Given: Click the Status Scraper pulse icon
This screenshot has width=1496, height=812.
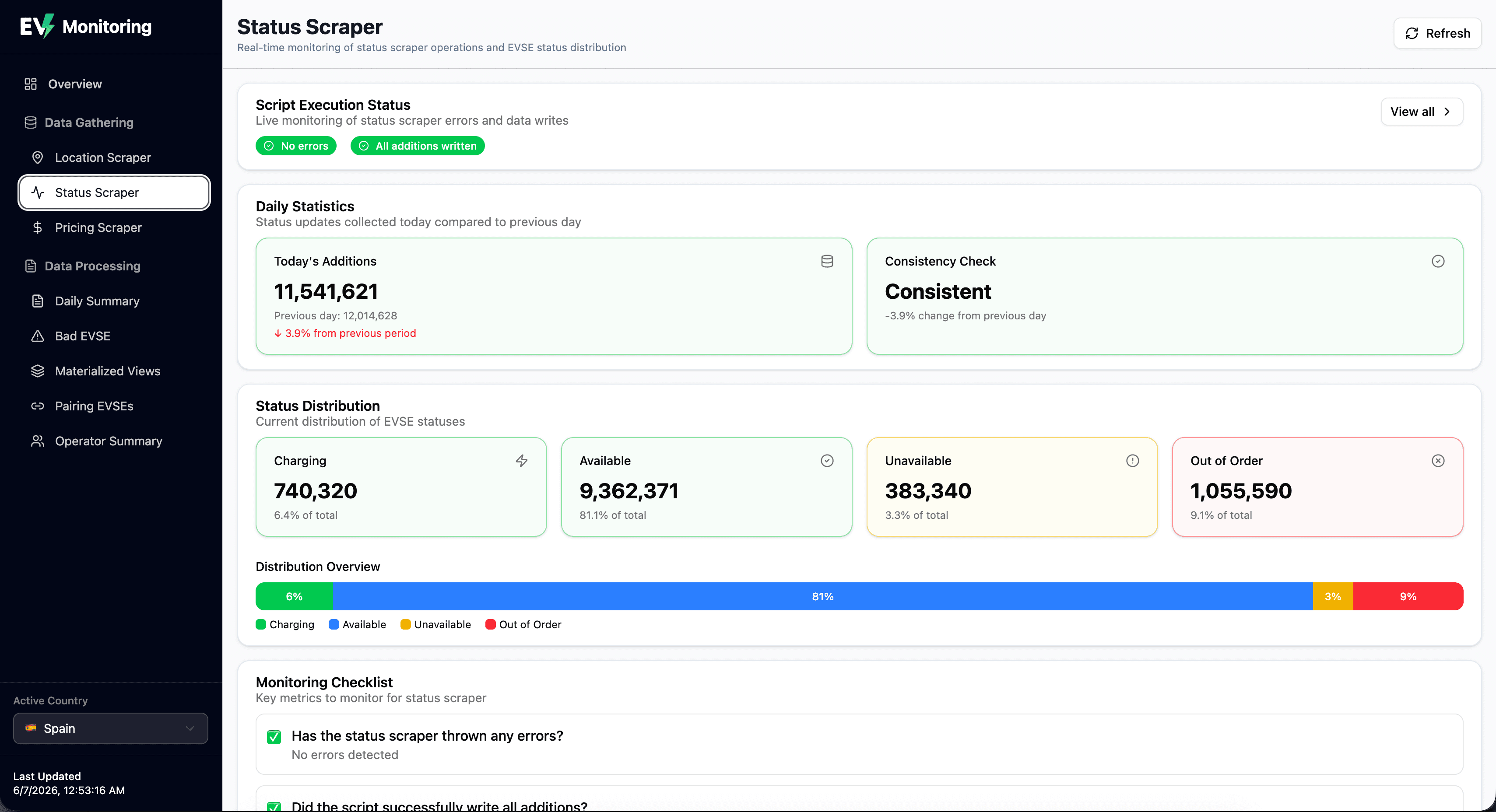Looking at the screenshot, I should click(38, 192).
